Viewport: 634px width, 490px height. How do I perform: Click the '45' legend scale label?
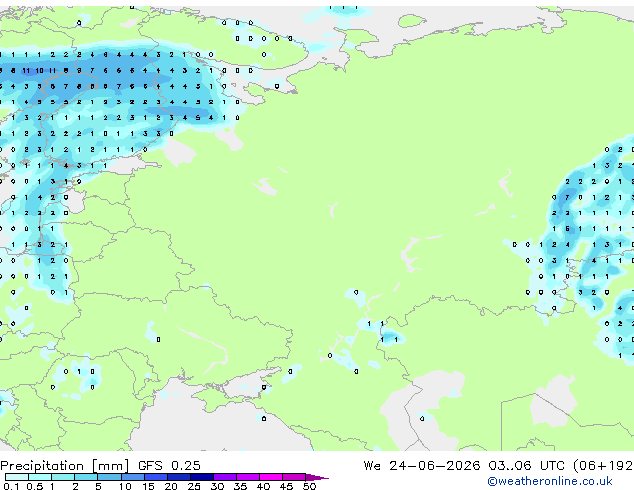286,486
